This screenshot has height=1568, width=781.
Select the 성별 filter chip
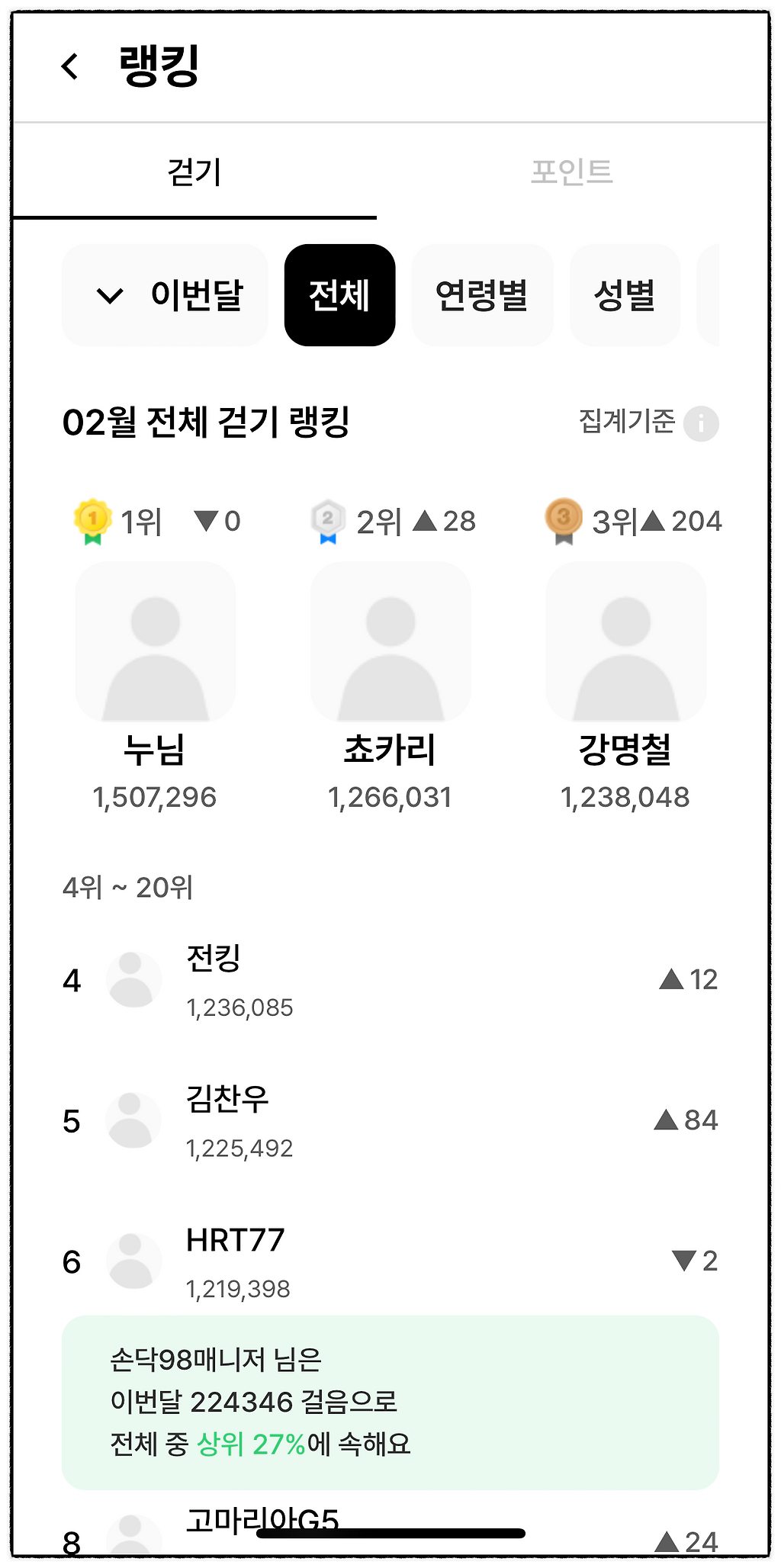(x=625, y=295)
